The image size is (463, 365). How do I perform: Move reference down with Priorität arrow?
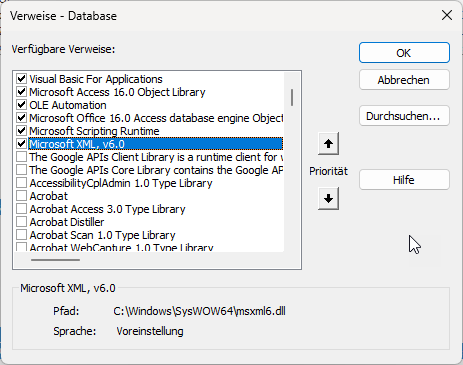click(x=328, y=199)
